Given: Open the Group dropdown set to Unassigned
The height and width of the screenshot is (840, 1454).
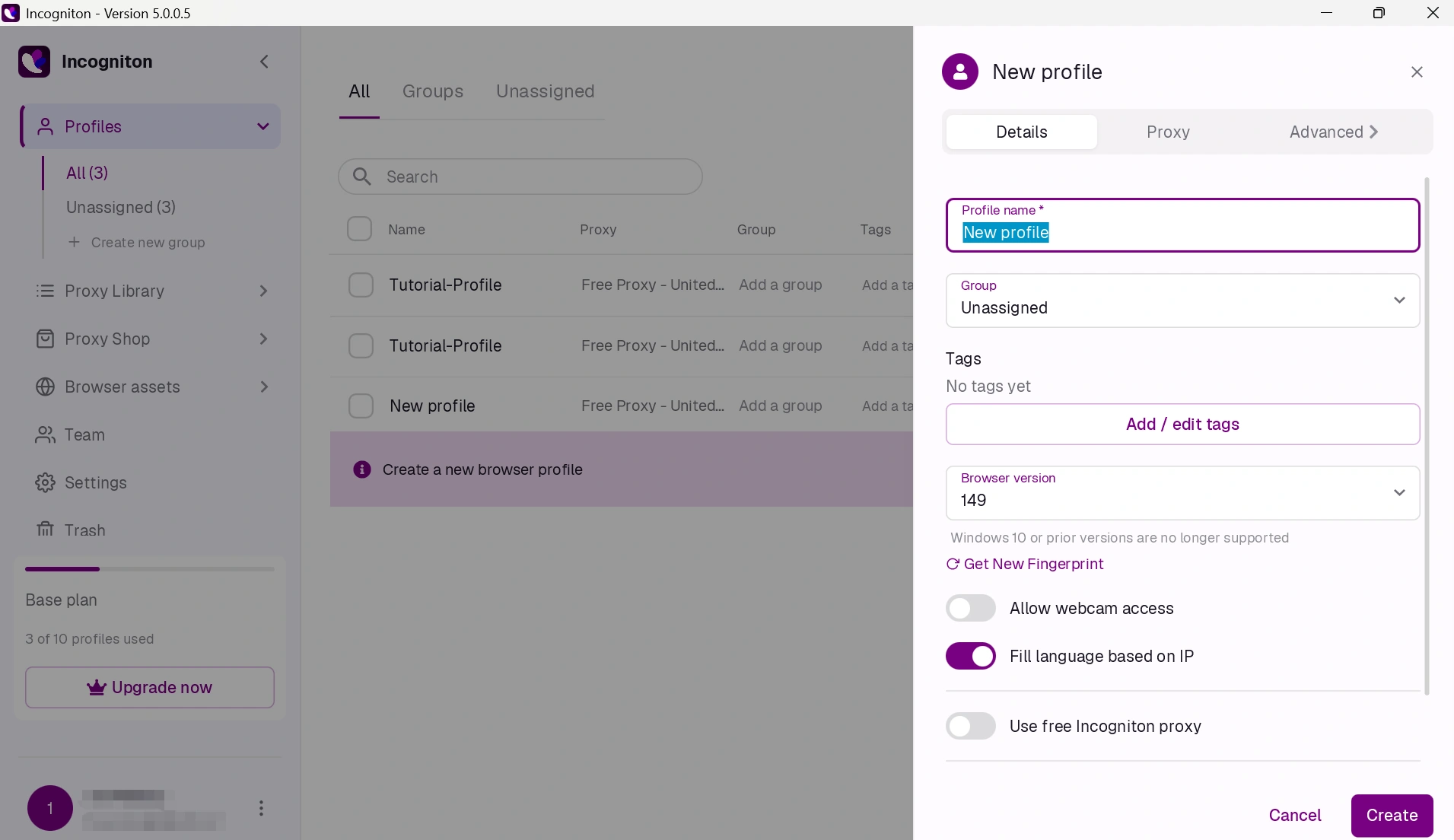Looking at the screenshot, I should pos(1182,301).
